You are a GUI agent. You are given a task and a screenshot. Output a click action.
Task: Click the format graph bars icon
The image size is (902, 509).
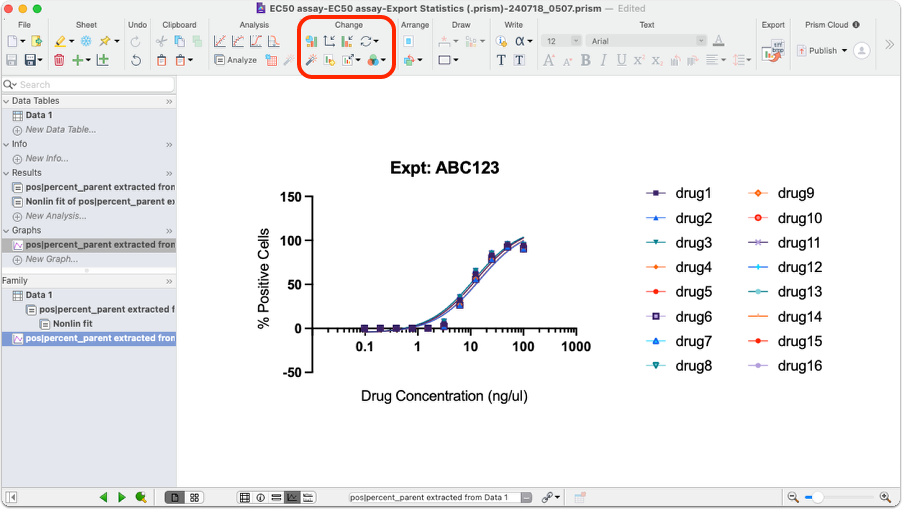tap(347, 41)
